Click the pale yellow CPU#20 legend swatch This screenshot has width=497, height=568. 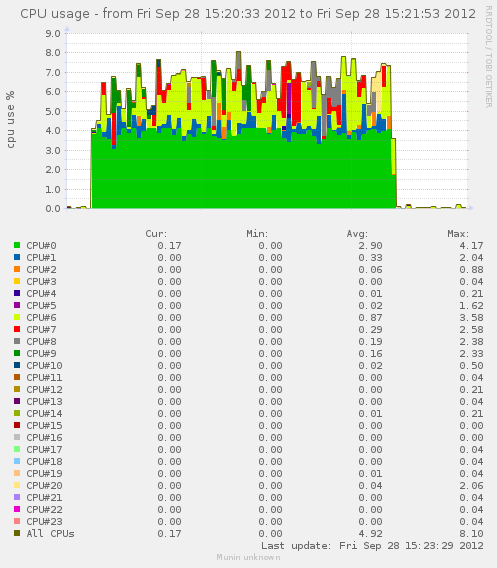coord(17,485)
